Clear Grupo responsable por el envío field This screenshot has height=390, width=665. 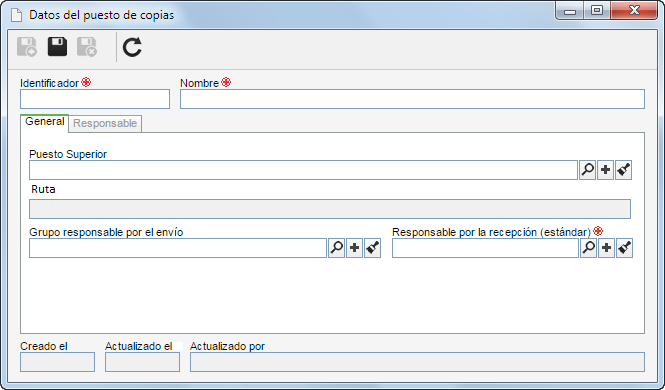click(x=372, y=248)
